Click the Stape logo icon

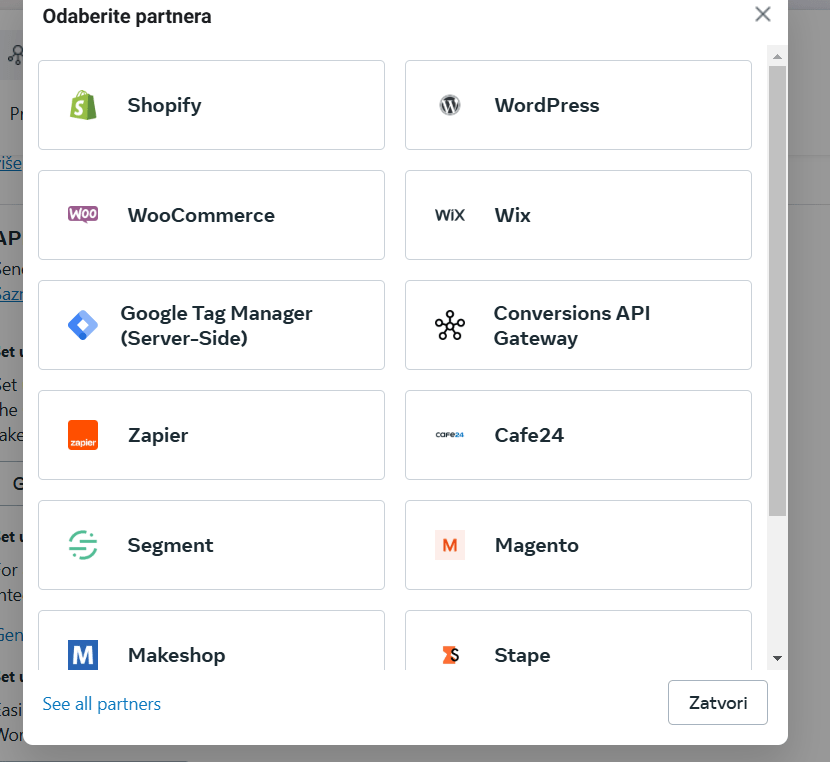450,655
